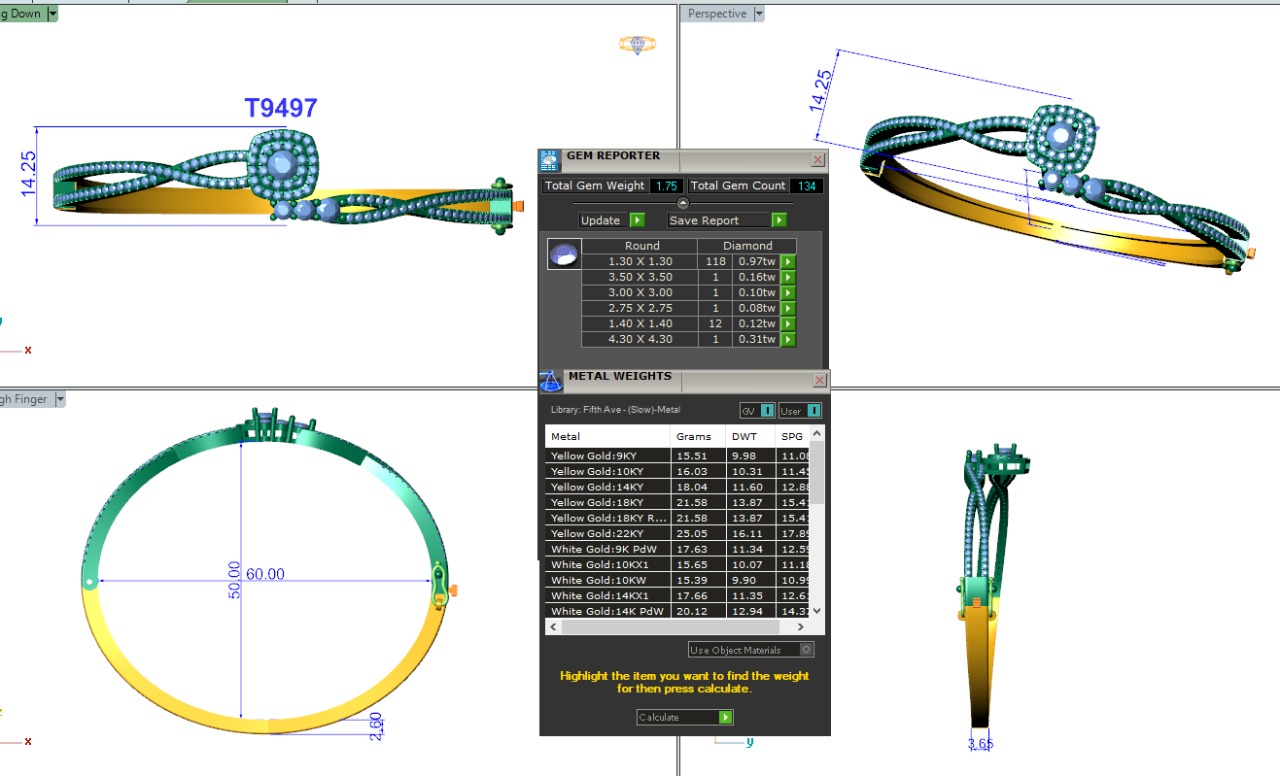The width and height of the screenshot is (1280, 776).
Task: Click the 1.30 X 1.30 gem size cell
Action: [x=641, y=261]
